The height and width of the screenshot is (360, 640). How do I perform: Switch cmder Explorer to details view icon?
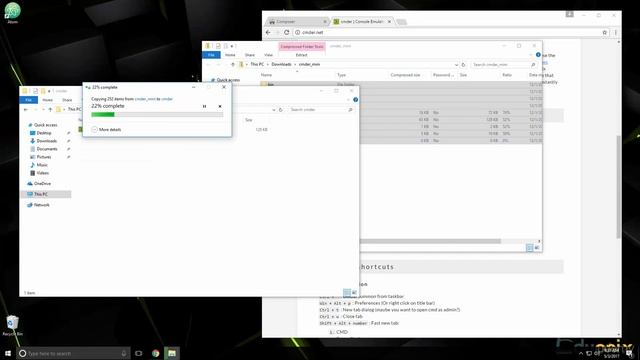coord(347,293)
